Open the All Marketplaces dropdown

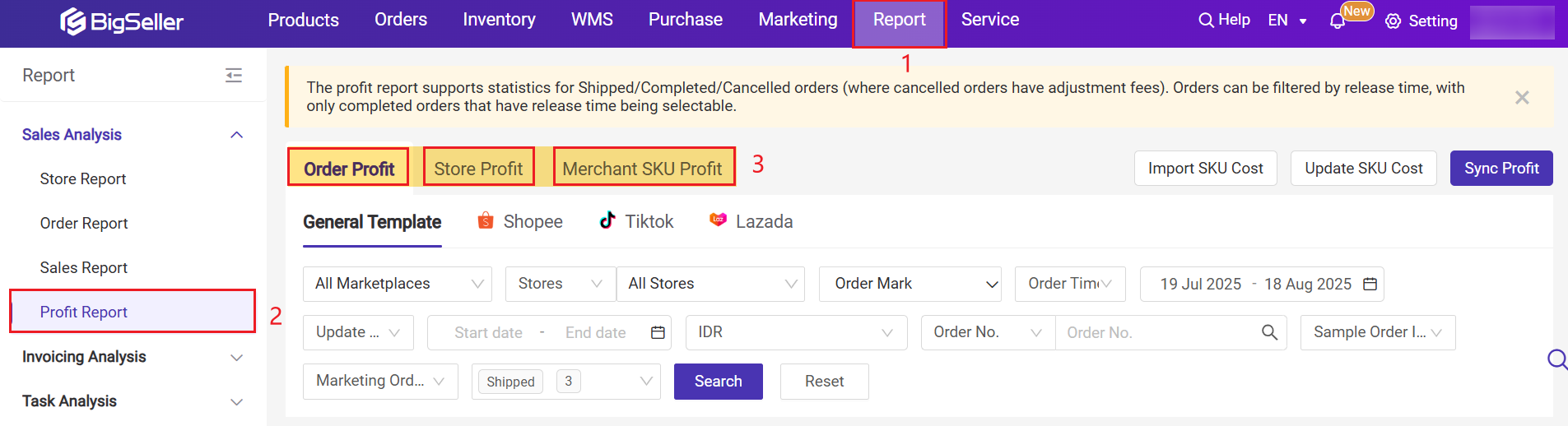pos(397,284)
